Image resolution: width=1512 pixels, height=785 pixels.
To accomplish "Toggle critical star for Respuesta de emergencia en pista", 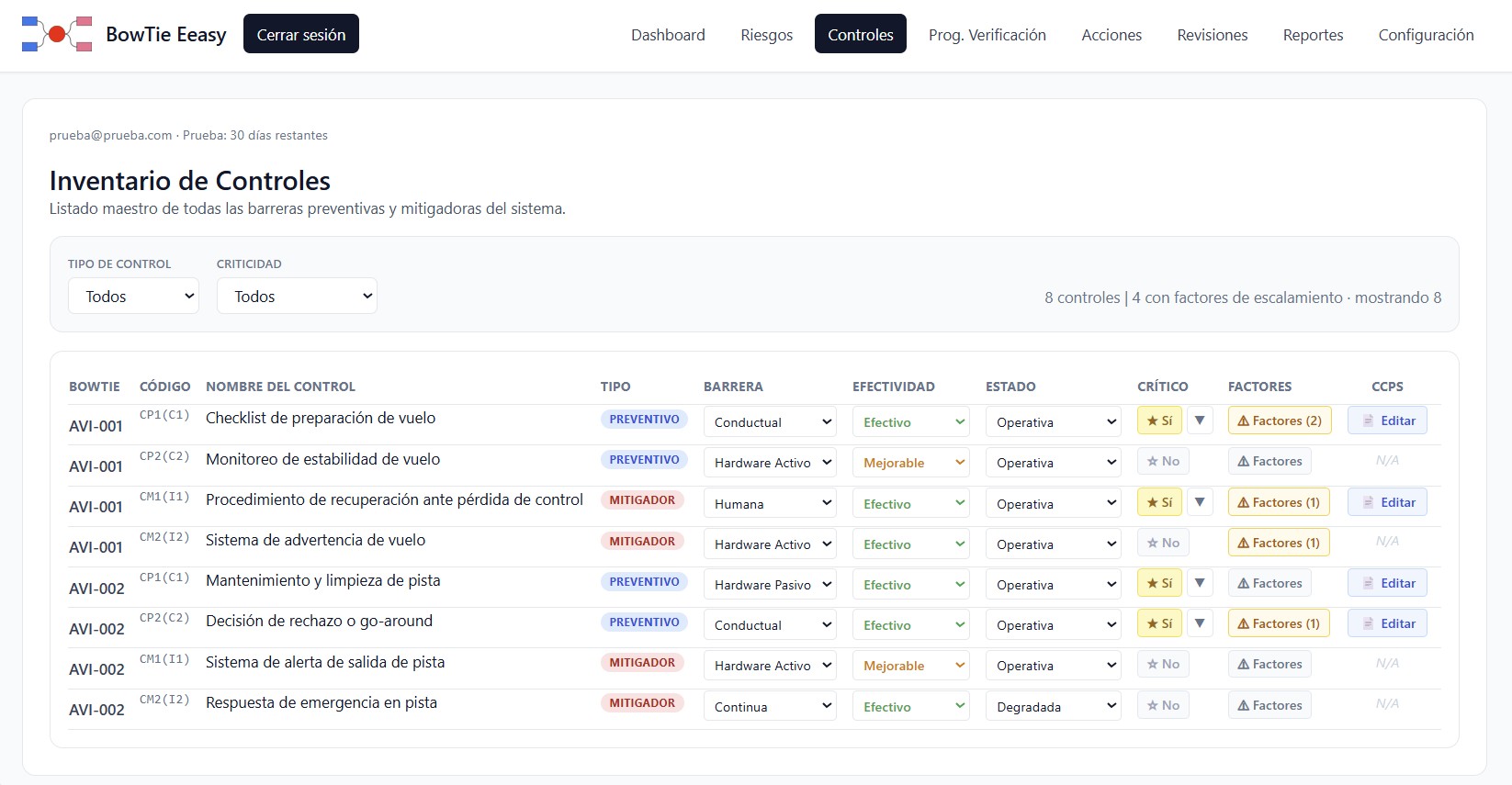I will [x=1163, y=705].
